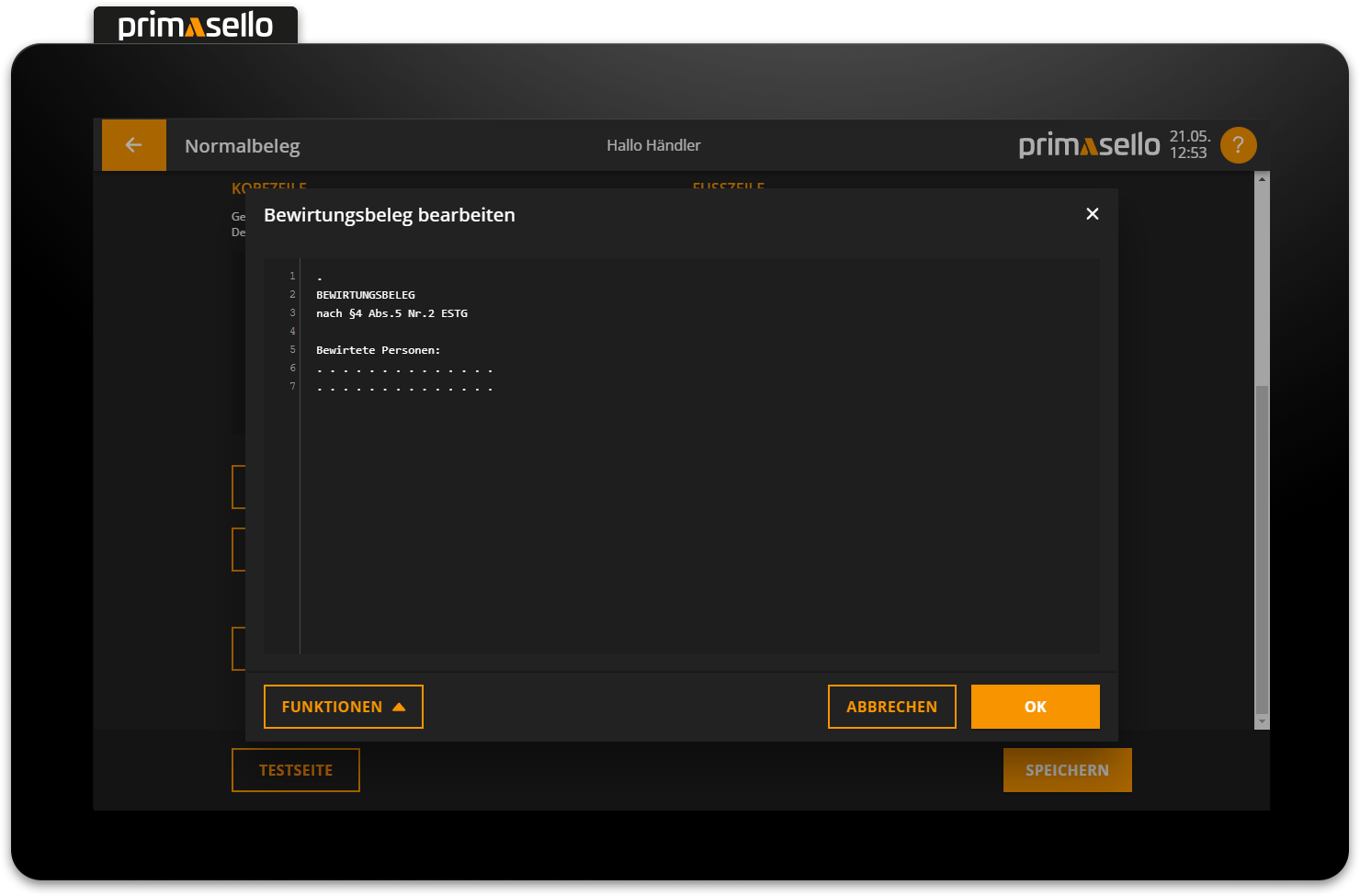The height and width of the screenshot is (896, 1360).
Task: Expand the FUNKTIONEN dropdown
Action: pos(343,707)
